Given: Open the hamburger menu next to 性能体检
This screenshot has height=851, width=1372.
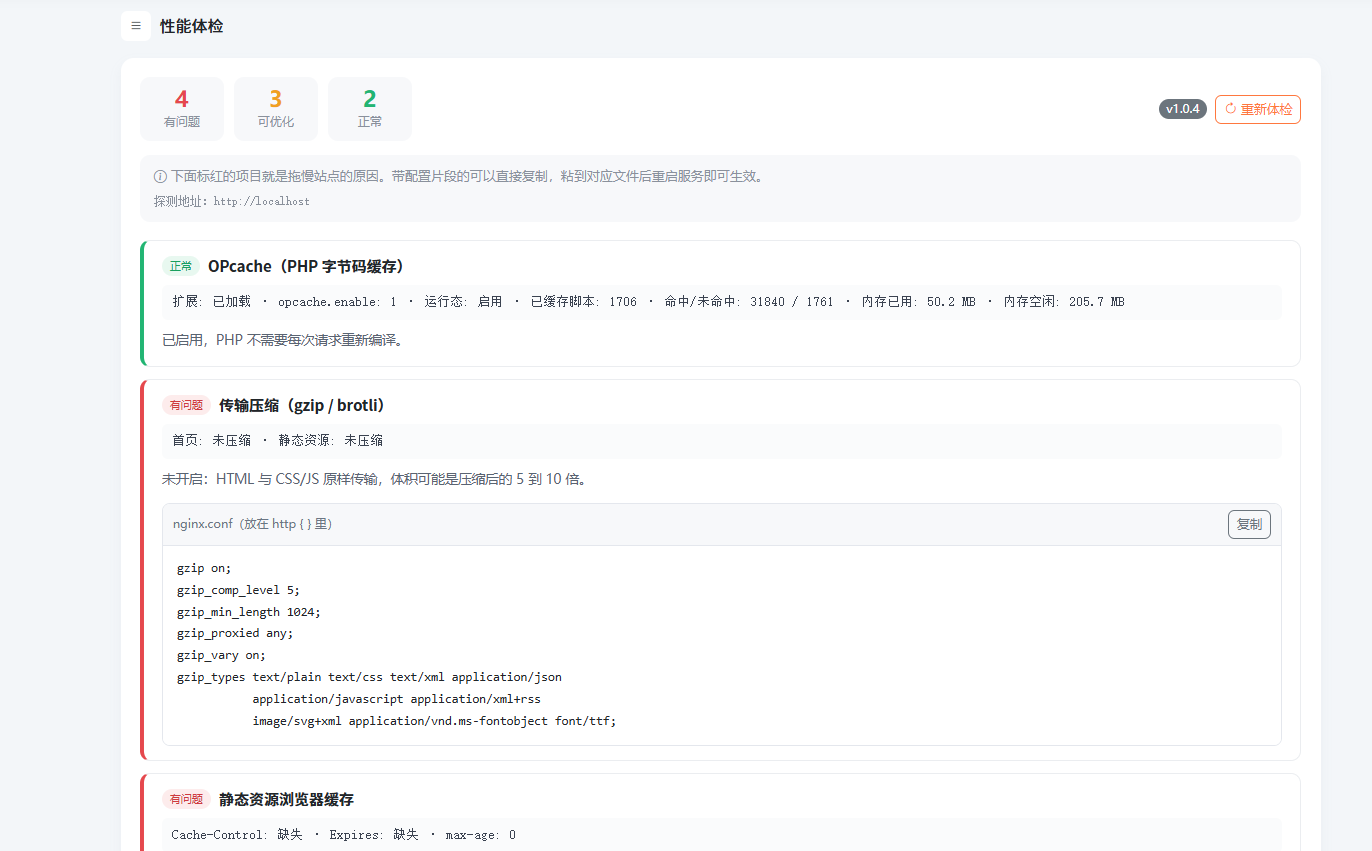Looking at the screenshot, I should point(136,26).
